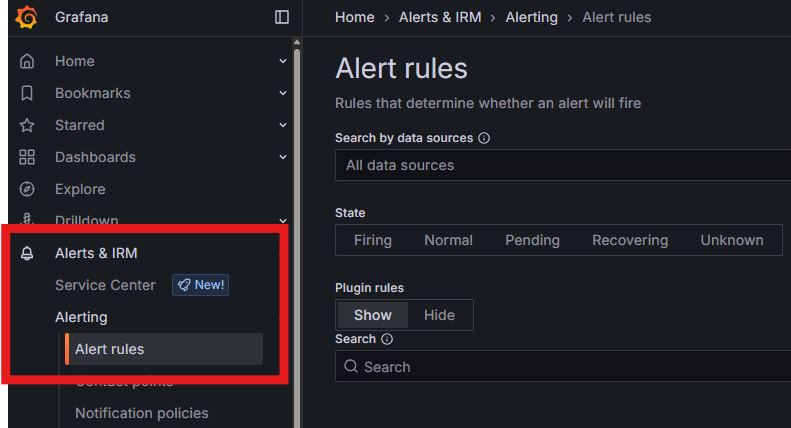Image resolution: width=791 pixels, height=428 pixels.
Task: Filter by Pending state
Action: pos(532,240)
